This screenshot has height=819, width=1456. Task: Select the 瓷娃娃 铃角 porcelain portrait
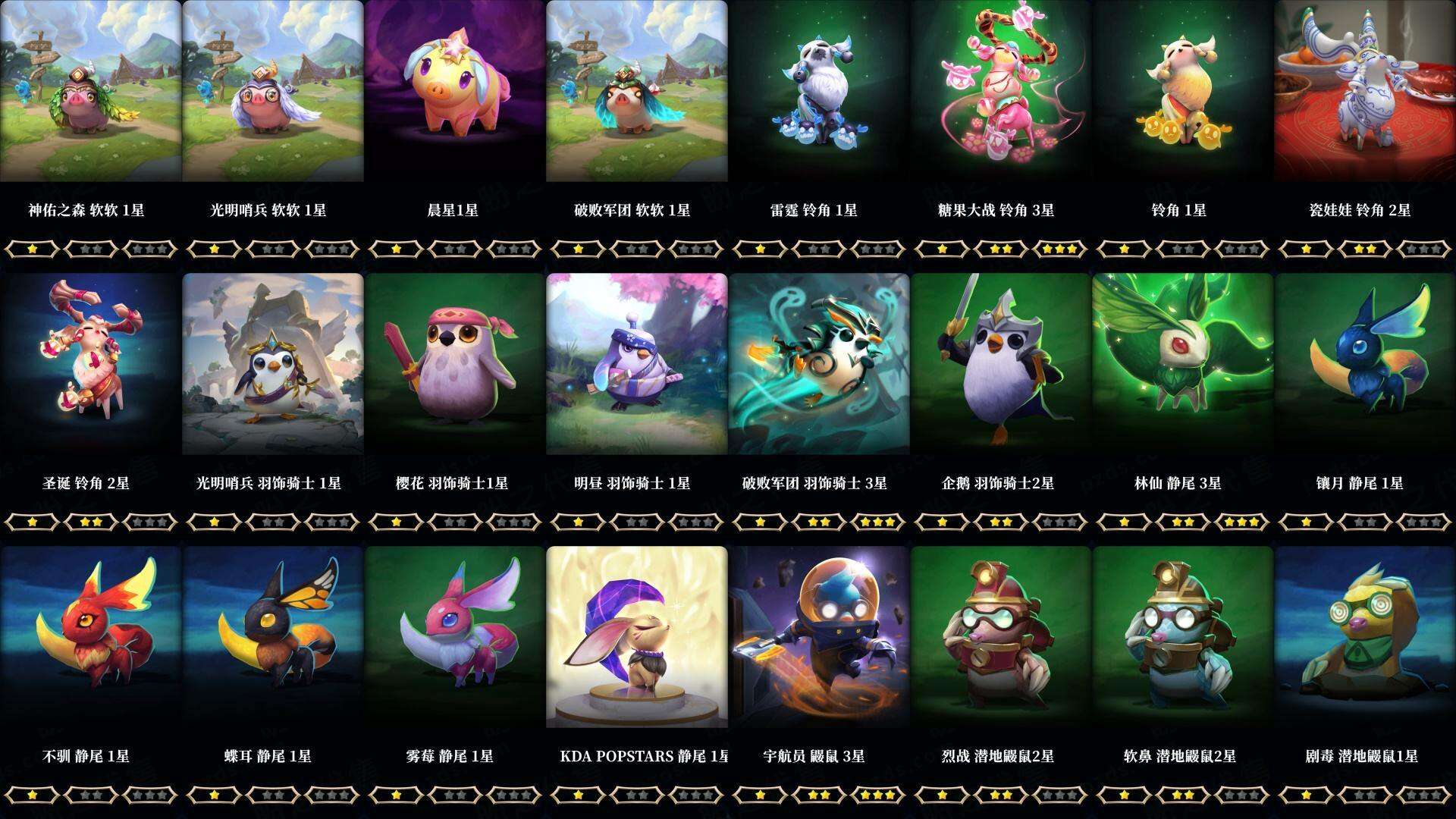[x=1365, y=91]
